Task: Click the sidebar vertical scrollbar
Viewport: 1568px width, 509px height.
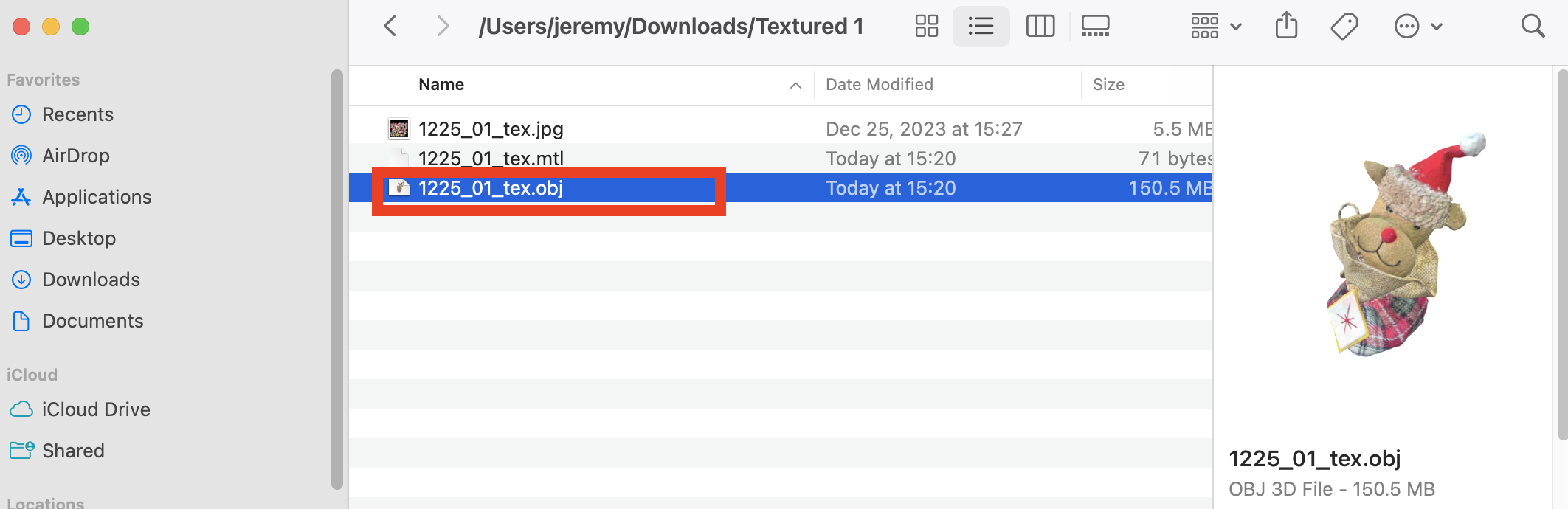Action: click(x=337, y=280)
